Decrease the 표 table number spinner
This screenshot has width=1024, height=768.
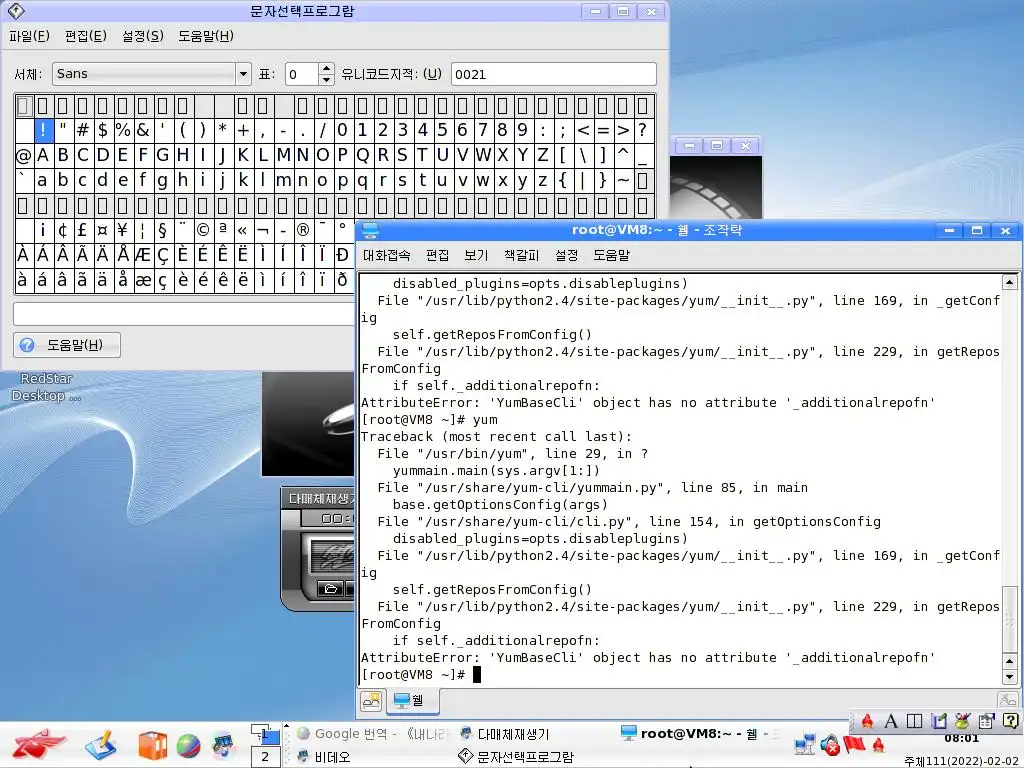point(326,80)
